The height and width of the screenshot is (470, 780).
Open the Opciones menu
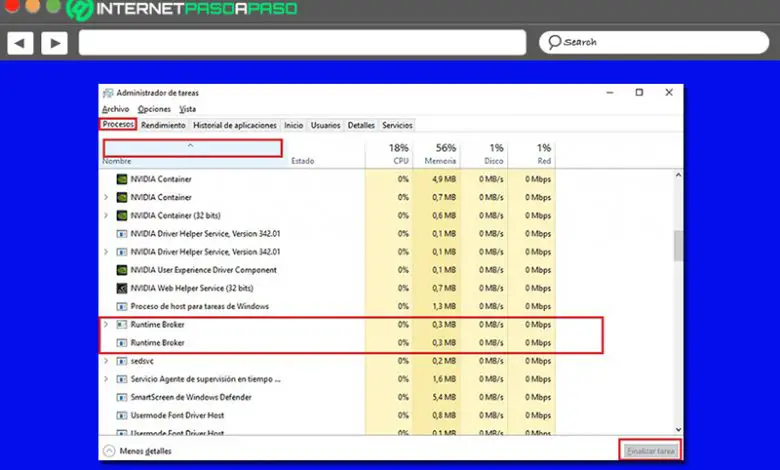coord(154,109)
